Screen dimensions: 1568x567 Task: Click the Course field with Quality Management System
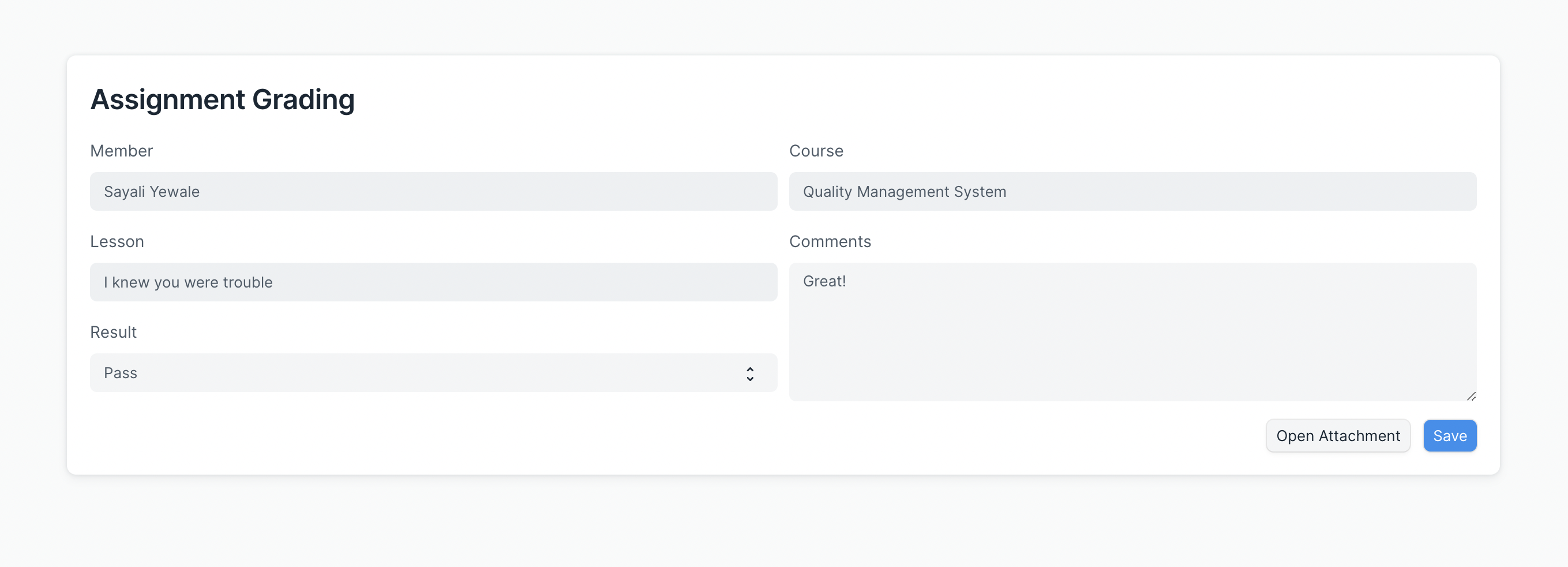[x=1132, y=191]
